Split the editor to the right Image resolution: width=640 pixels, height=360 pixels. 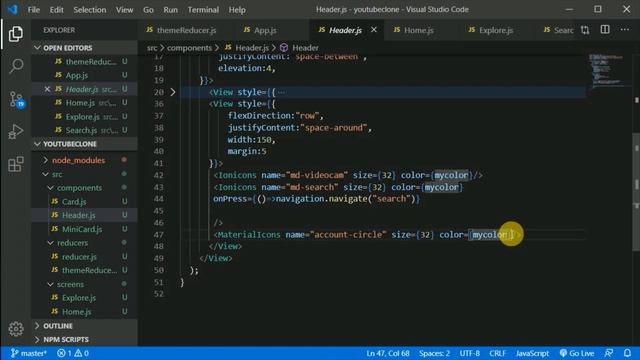coord(605,30)
